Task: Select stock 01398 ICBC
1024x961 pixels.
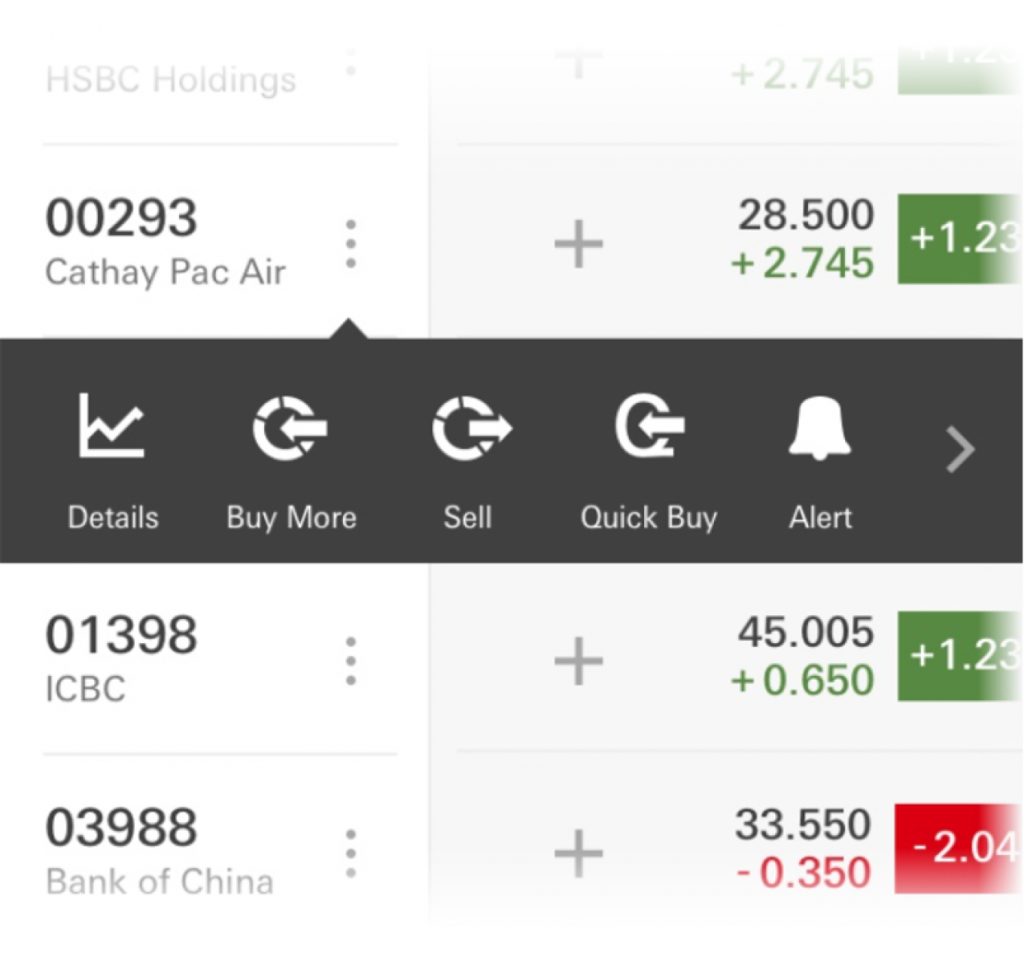Action: pyautogui.click(x=121, y=659)
